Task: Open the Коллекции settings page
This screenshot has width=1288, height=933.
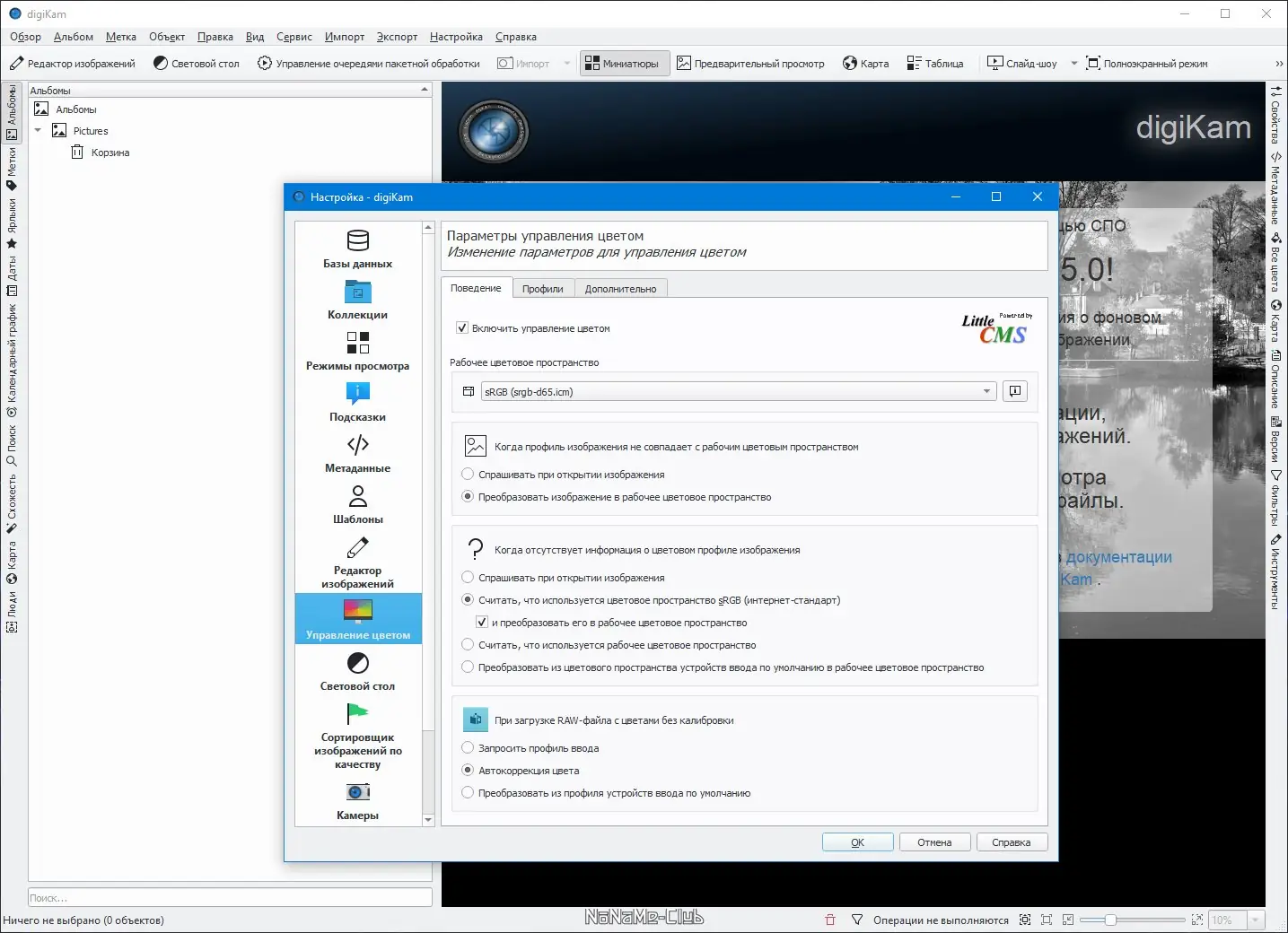Action: pos(357,301)
